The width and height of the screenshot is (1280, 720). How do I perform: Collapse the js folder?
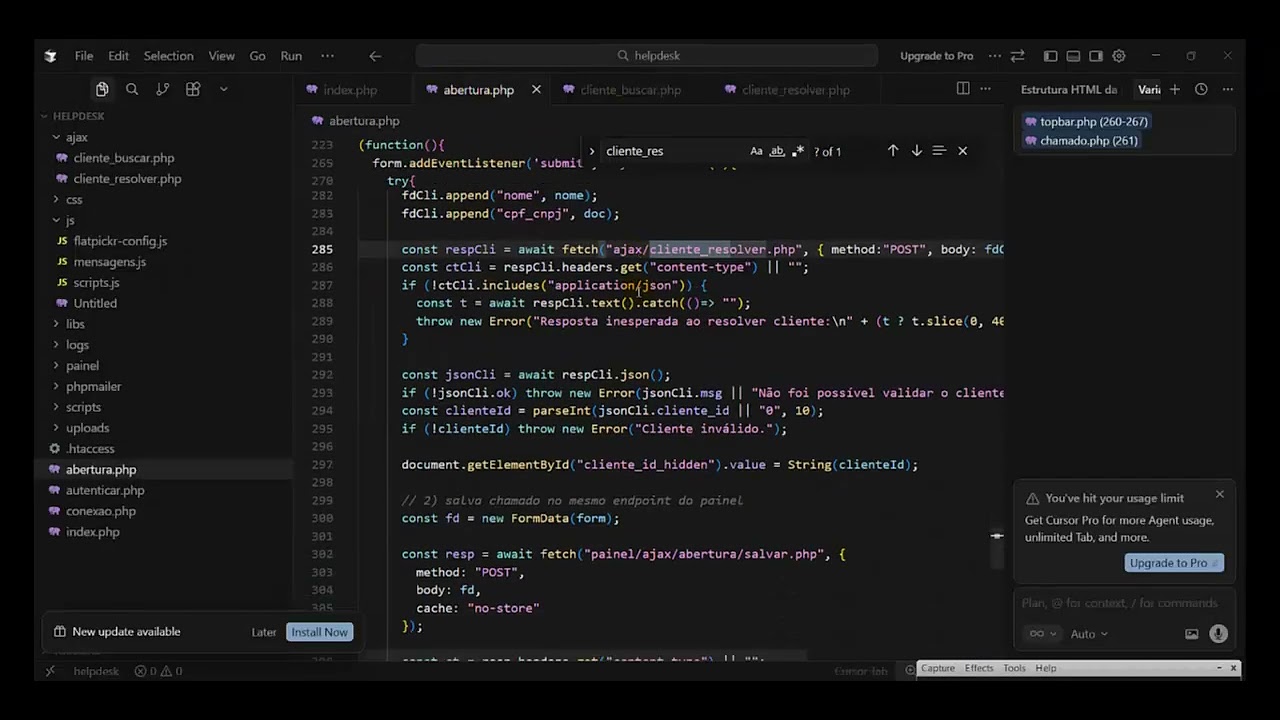coord(69,220)
